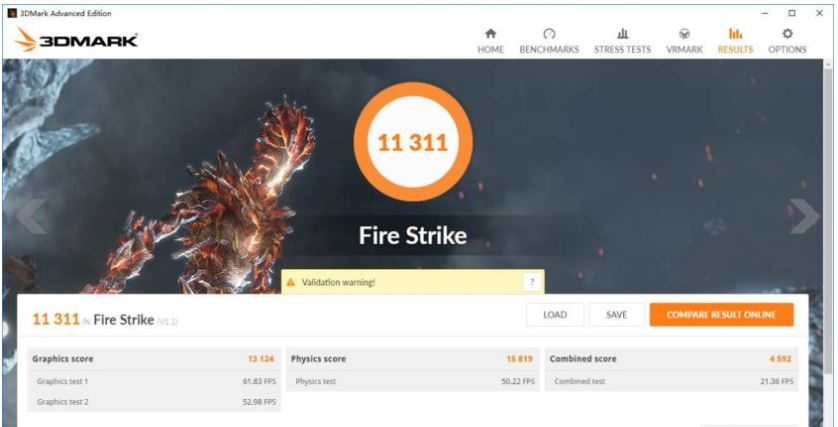This screenshot has width=838, height=427.
Task: Open the validation warning help question mark
Action: 532,283
